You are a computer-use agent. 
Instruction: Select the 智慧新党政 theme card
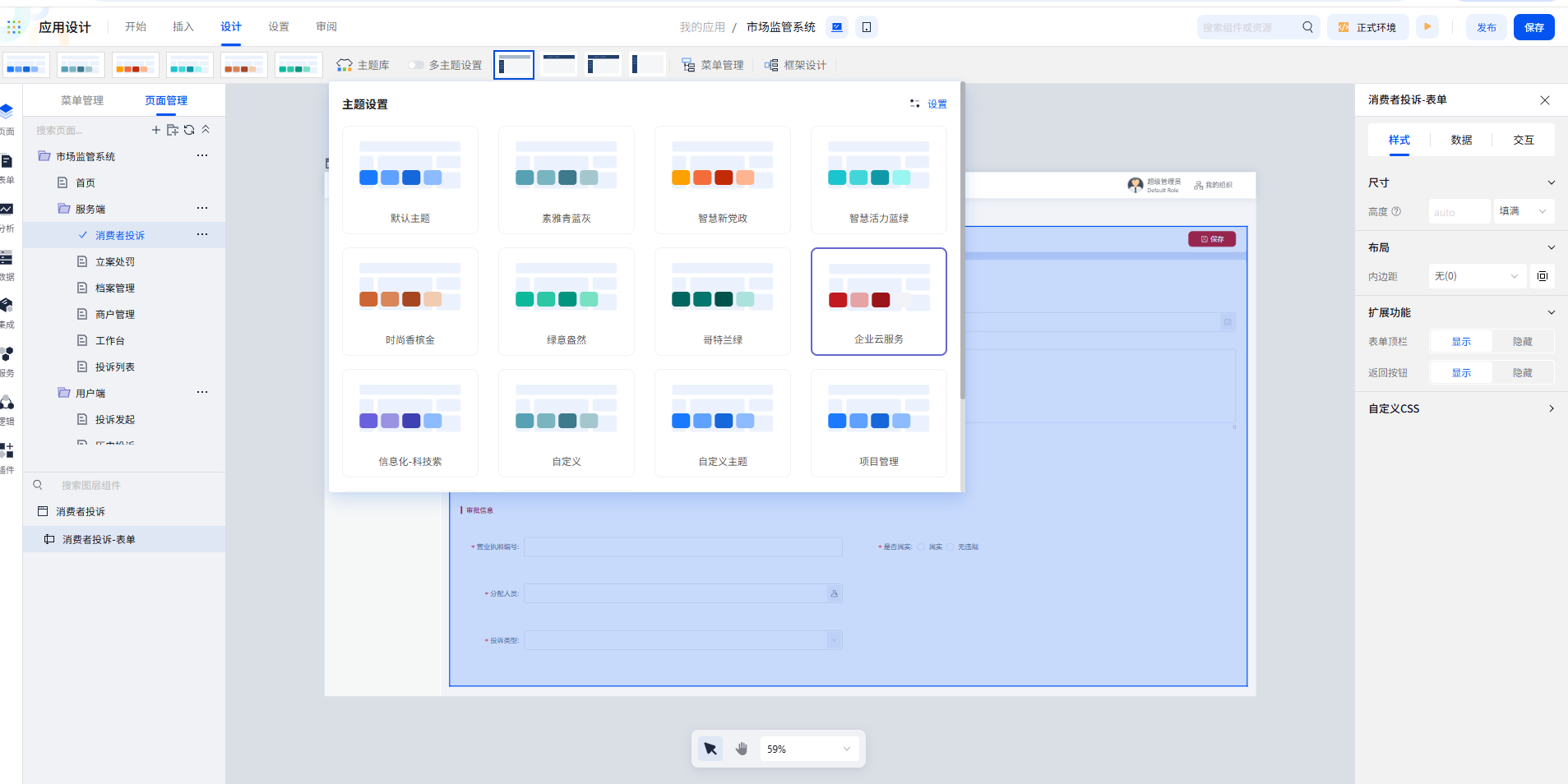pyautogui.click(x=723, y=180)
